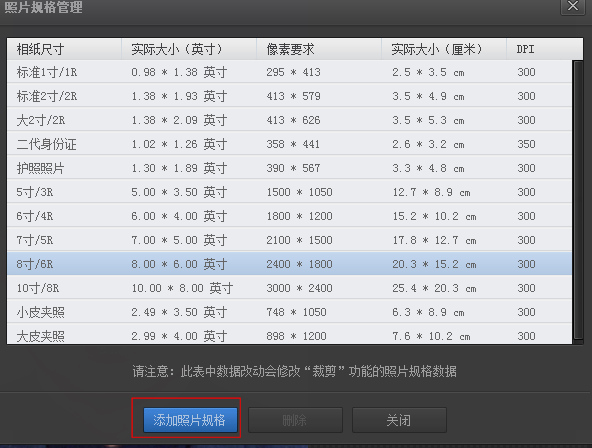Select the 大皮夹照 row
Viewport: 592px width, 448px height.
coord(289,334)
